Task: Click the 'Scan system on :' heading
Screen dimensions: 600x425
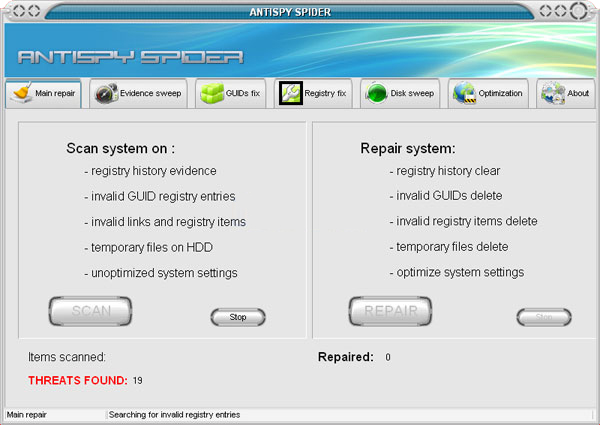Action: pos(121,148)
